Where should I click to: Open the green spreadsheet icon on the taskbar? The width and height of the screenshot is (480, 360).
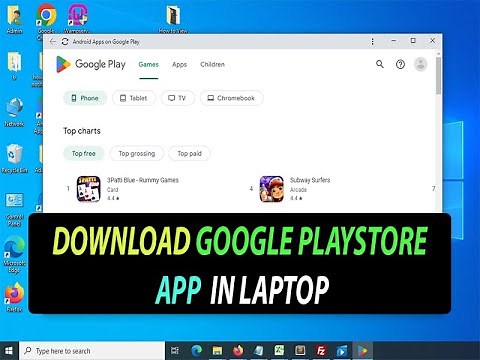click(x=279, y=351)
